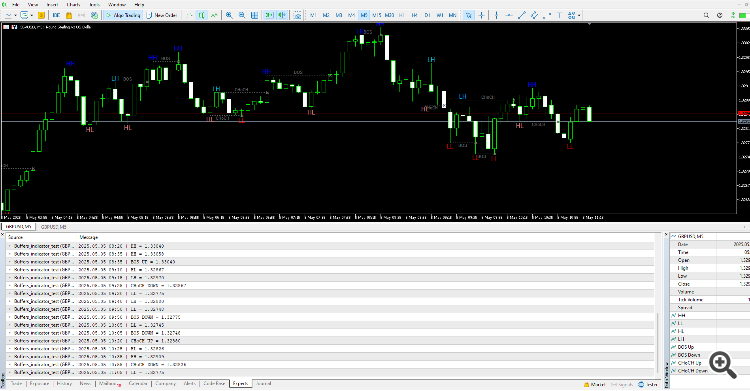Image resolution: width=750 pixels, height=391 pixels.
Task: Draw a horizontal line tool
Action: coord(509,15)
